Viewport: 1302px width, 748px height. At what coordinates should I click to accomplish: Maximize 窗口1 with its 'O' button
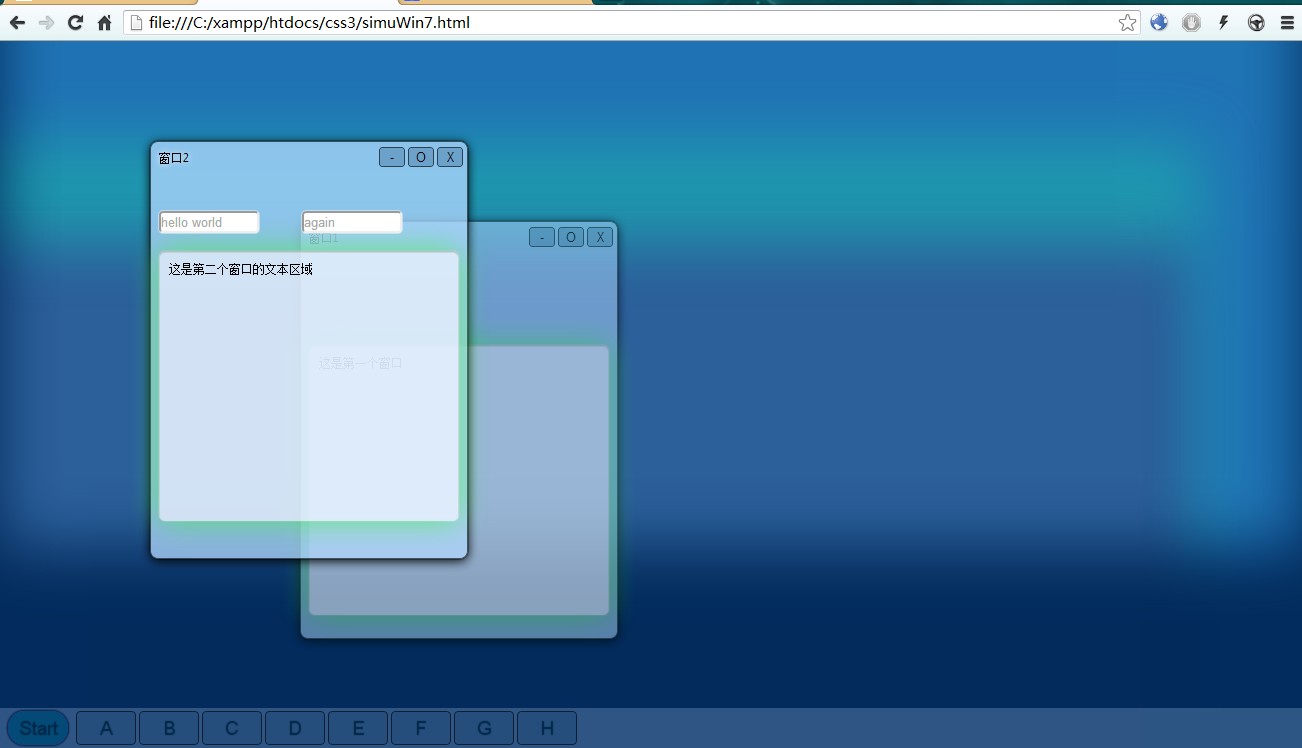(x=571, y=237)
